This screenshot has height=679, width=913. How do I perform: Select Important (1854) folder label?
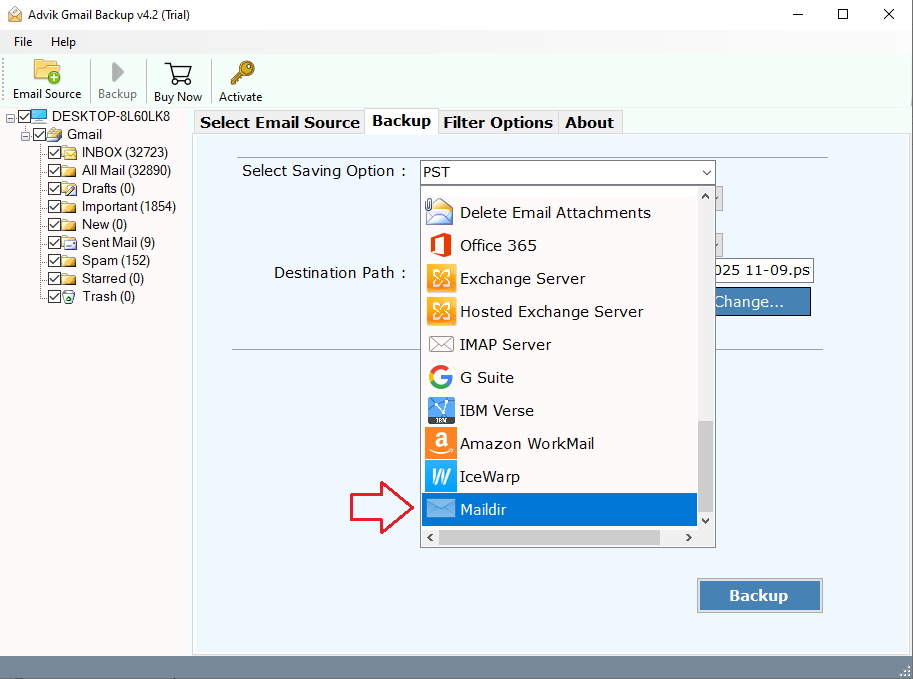tap(129, 207)
